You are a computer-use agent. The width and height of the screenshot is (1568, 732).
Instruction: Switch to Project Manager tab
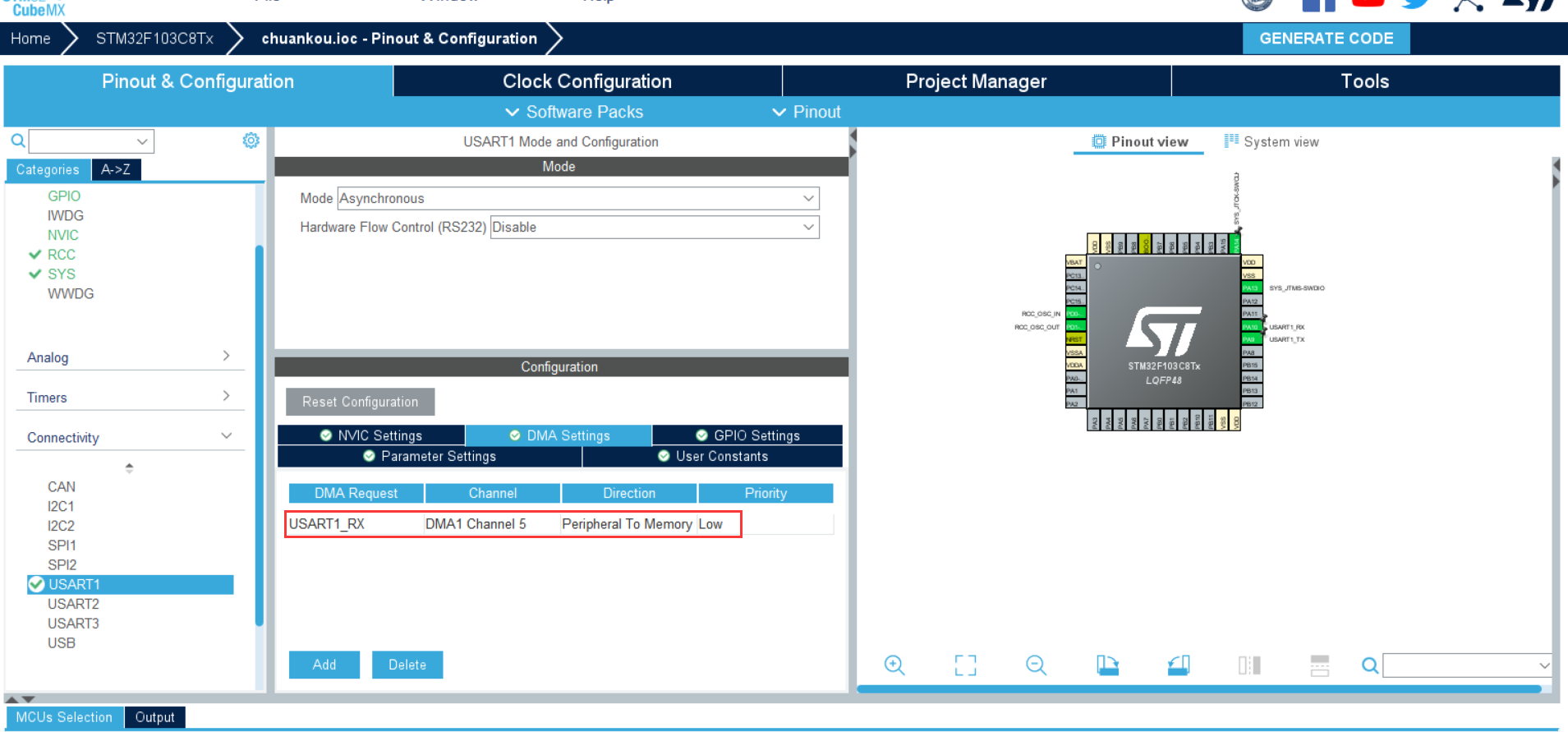[x=977, y=81]
